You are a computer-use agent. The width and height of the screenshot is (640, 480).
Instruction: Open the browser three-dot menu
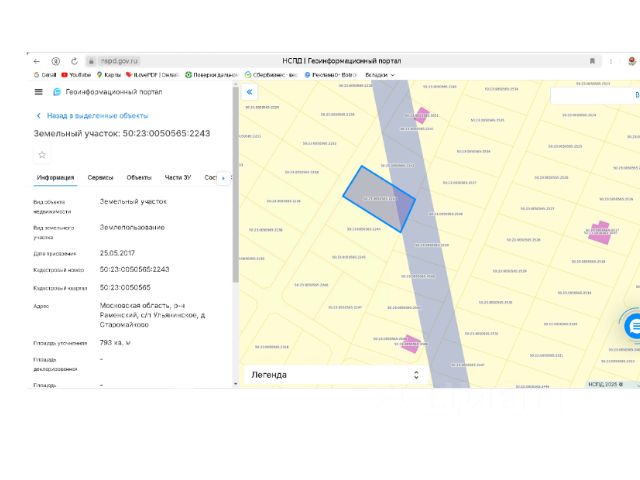point(611,61)
